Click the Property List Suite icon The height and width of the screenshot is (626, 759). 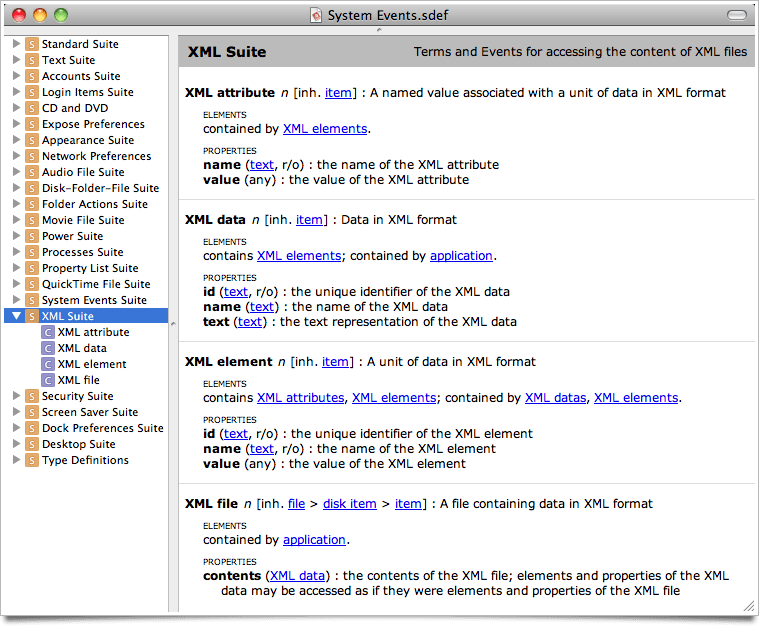point(31,268)
